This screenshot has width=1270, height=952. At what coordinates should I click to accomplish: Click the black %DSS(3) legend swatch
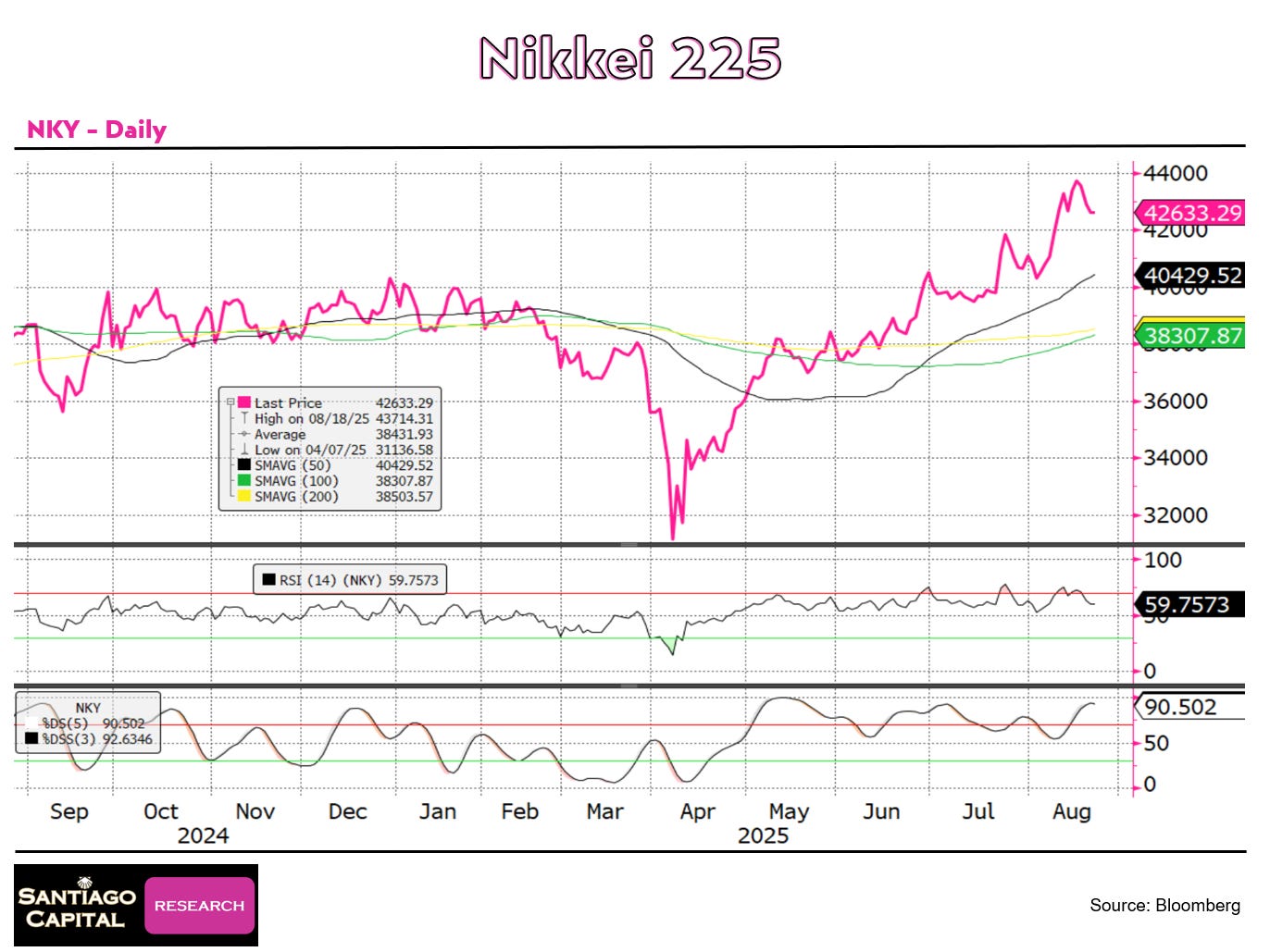[32, 739]
